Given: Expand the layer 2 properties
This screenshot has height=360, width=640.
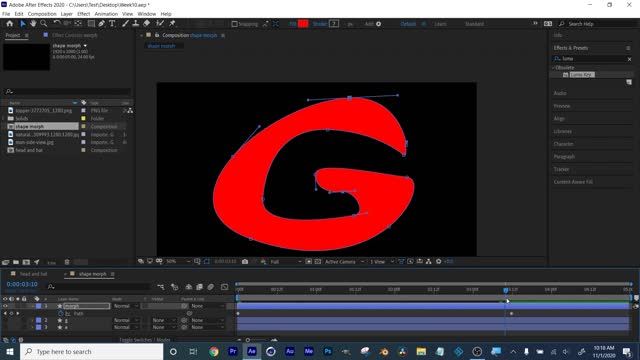Looking at the screenshot, I should [32, 320].
